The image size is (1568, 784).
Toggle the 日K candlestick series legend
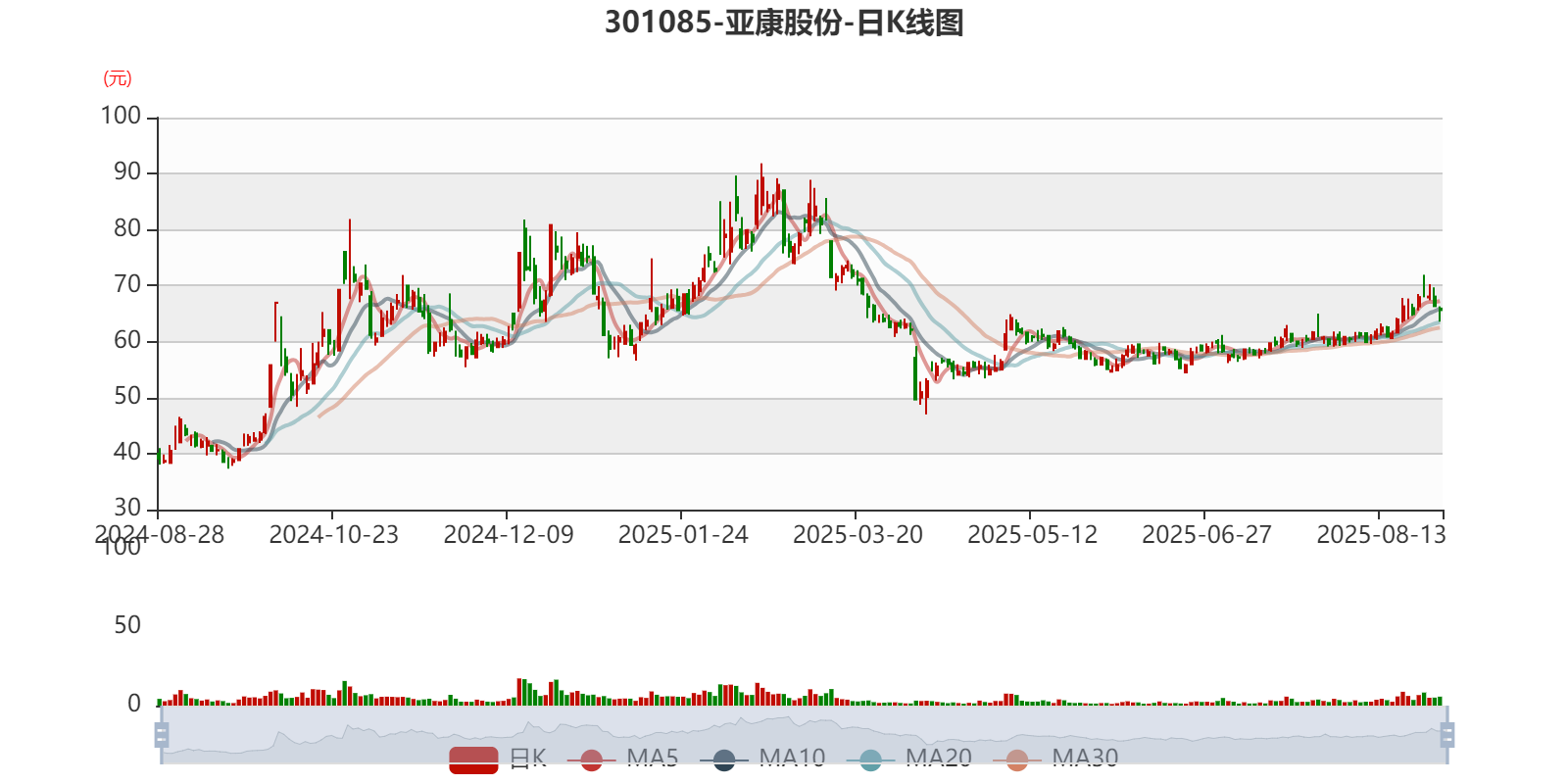click(498, 759)
